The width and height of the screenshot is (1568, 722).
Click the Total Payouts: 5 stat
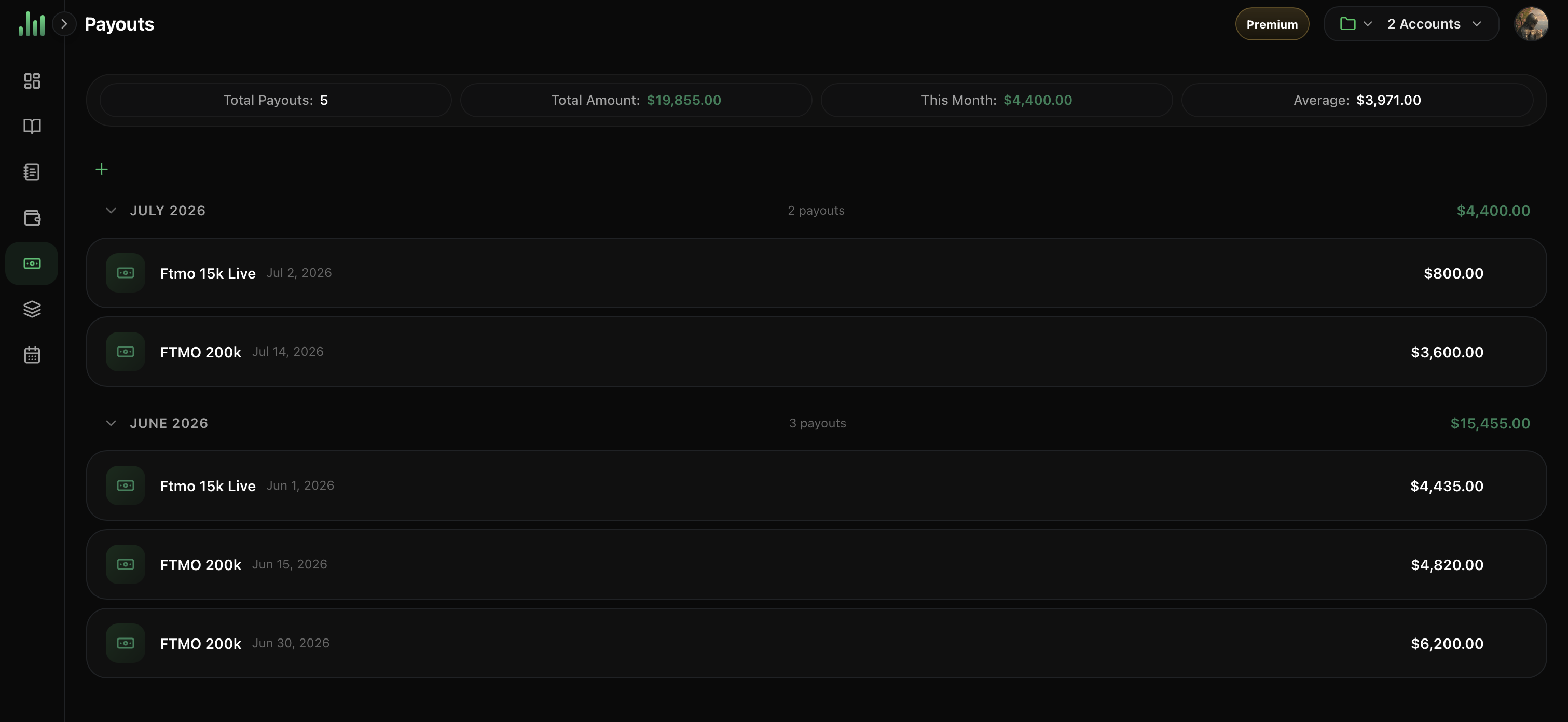pyautogui.click(x=275, y=100)
